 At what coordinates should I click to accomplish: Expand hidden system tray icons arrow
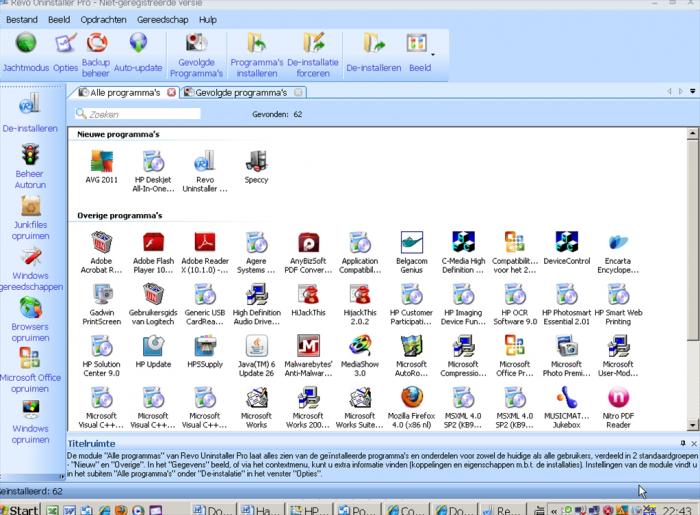[x=554, y=510]
